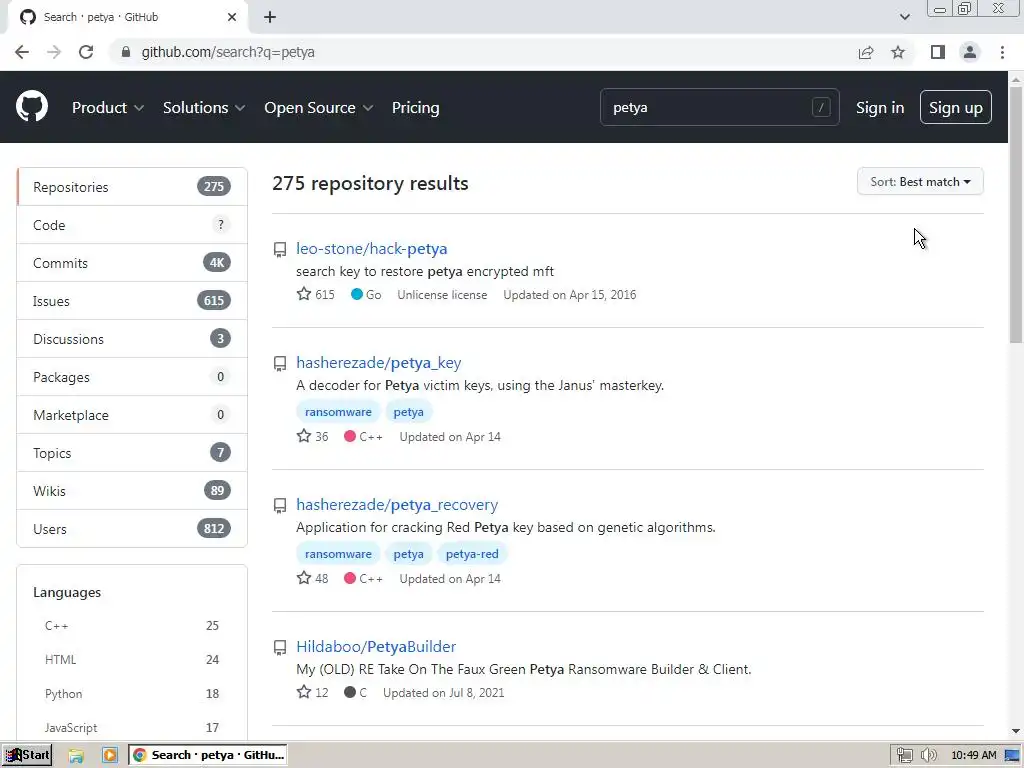This screenshot has height=768, width=1024.
Task: Expand the Solutions menu
Action: click(x=204, y=108)
